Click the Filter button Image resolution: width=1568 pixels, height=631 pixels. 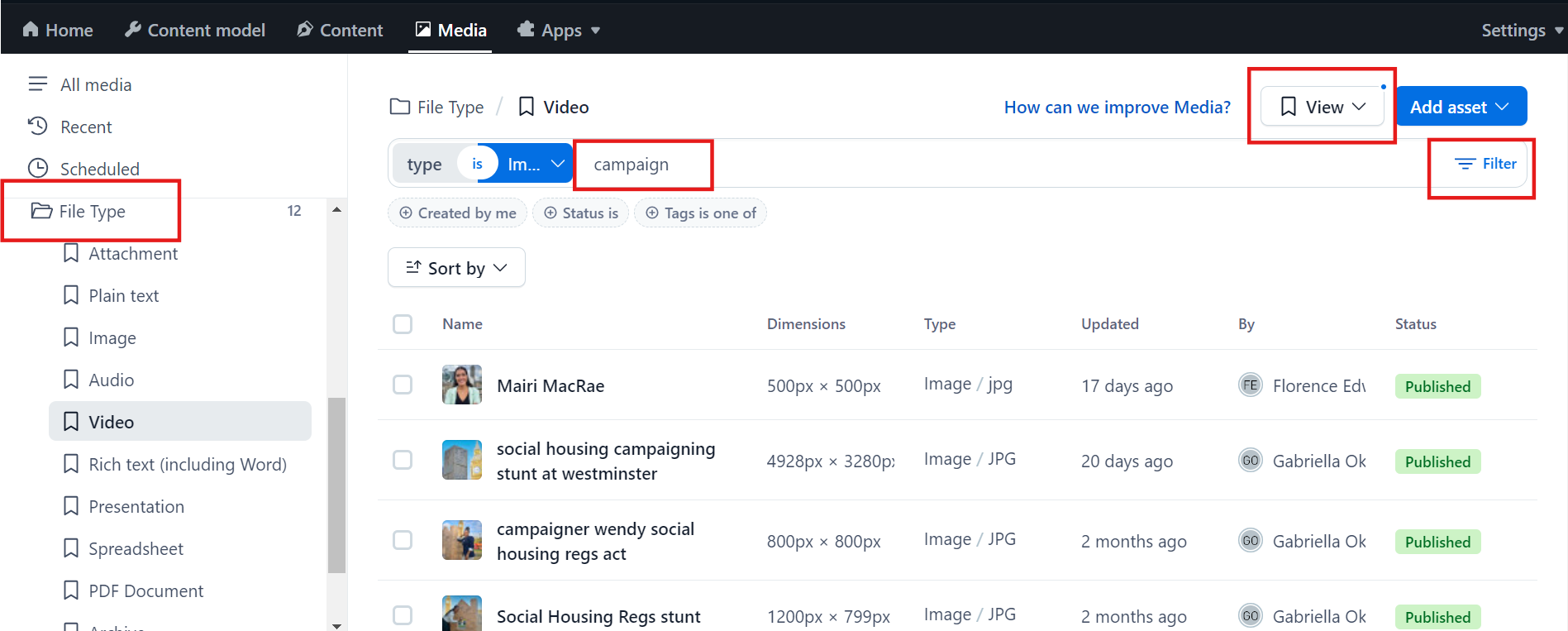(1485, 164)
